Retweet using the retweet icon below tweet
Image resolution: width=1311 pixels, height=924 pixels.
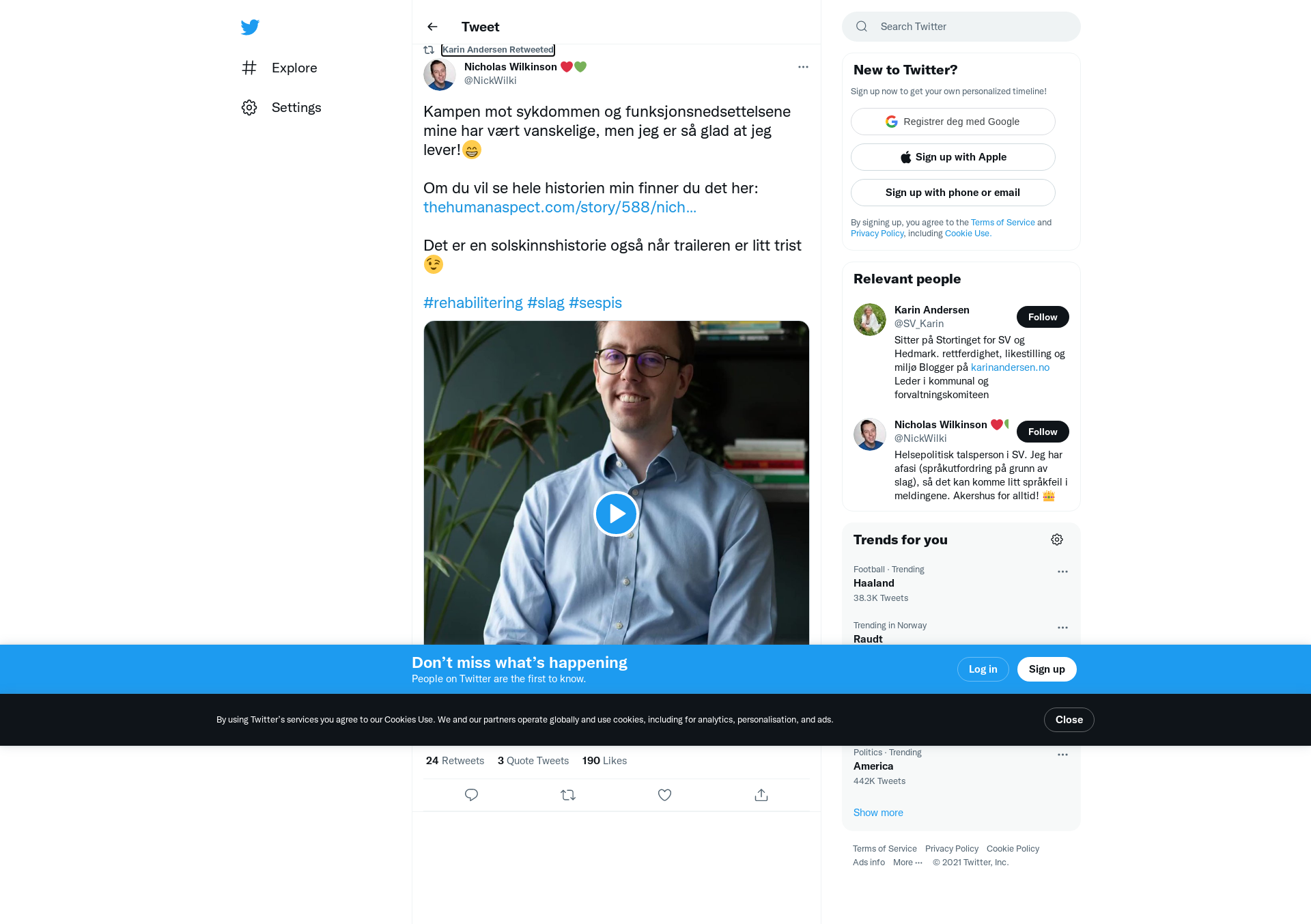pyautogui.click(x=568, y=795)
